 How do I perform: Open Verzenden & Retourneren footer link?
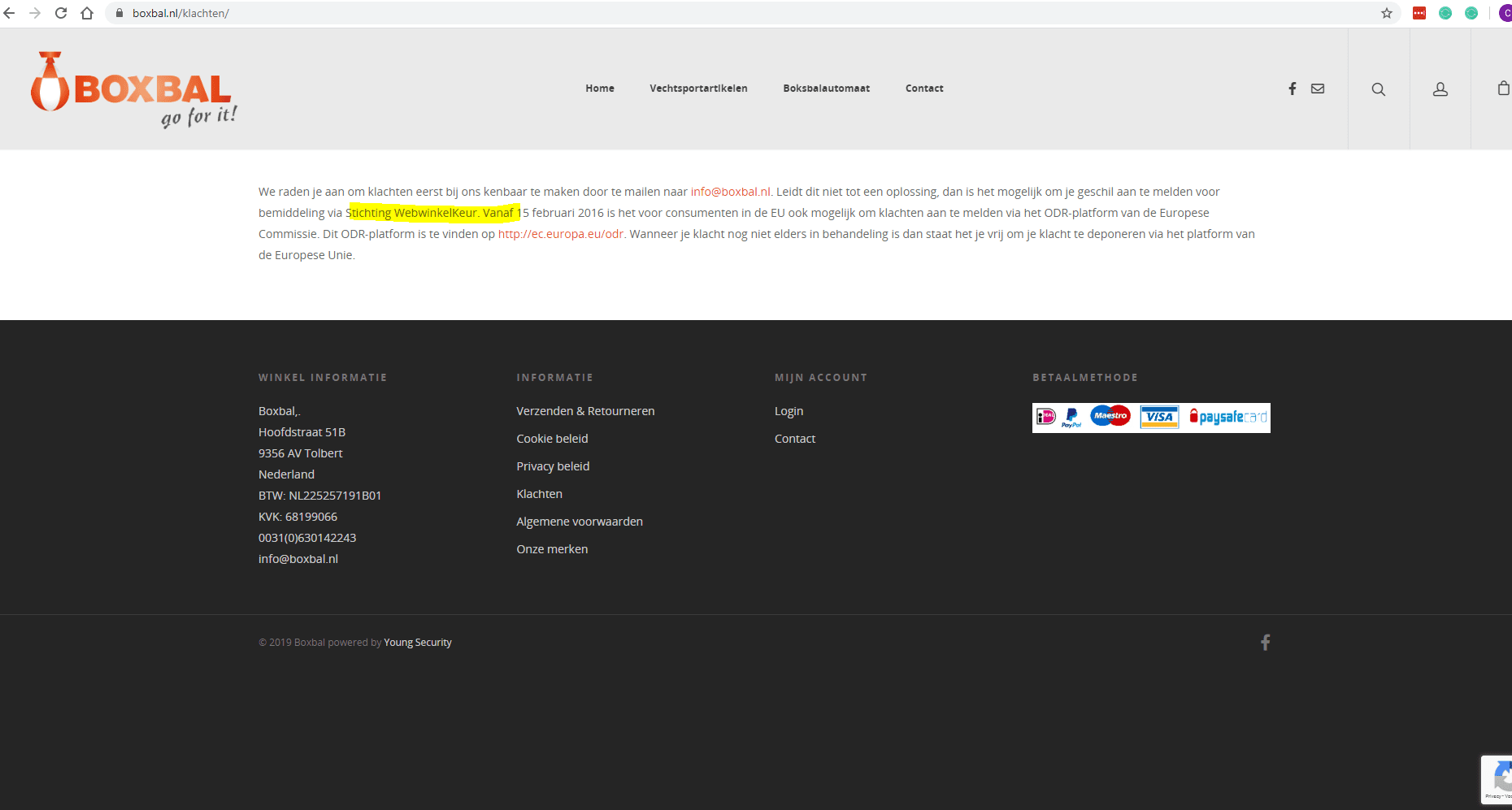(585, 411)
